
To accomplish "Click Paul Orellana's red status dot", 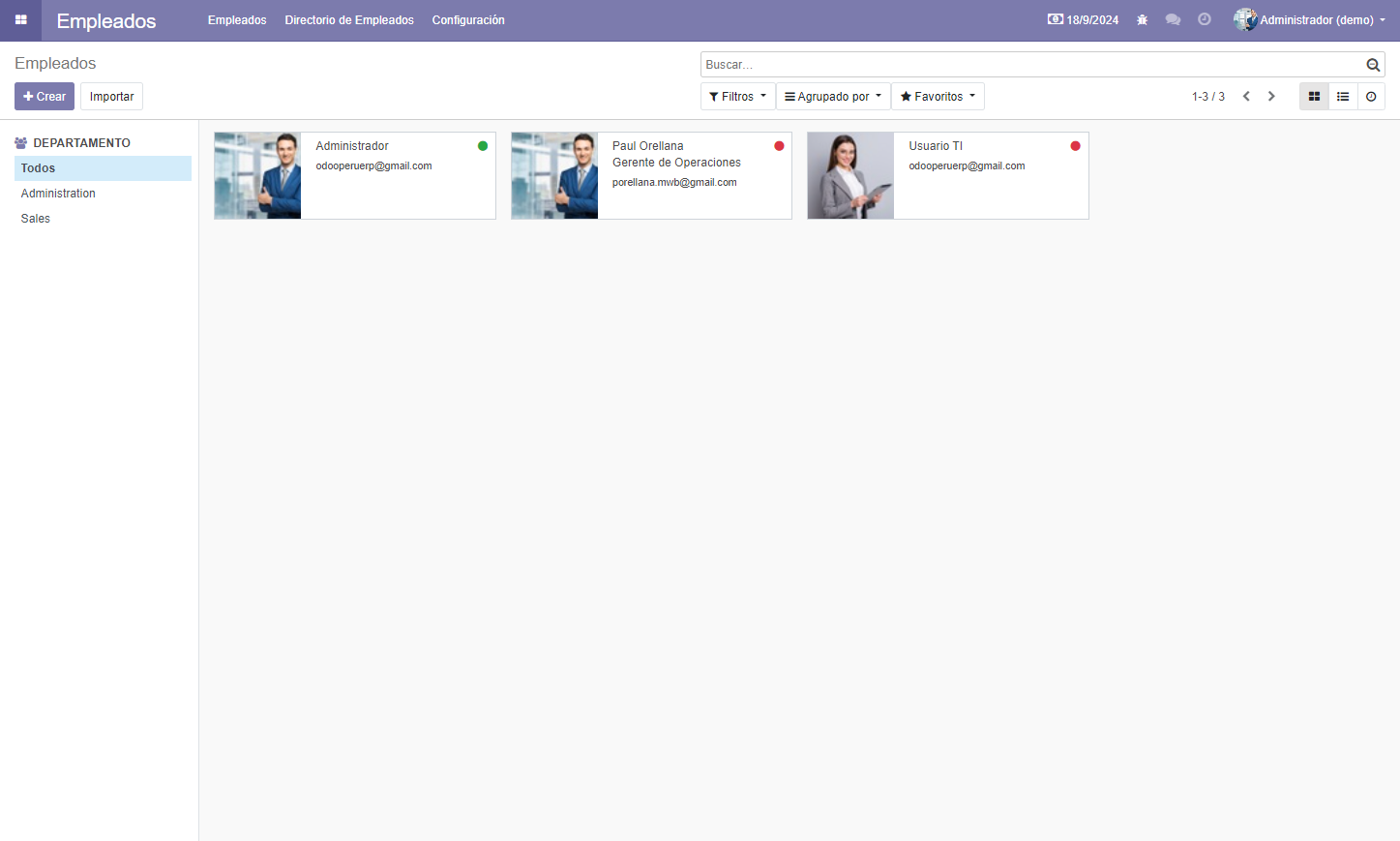I will (x=779, y=146).
